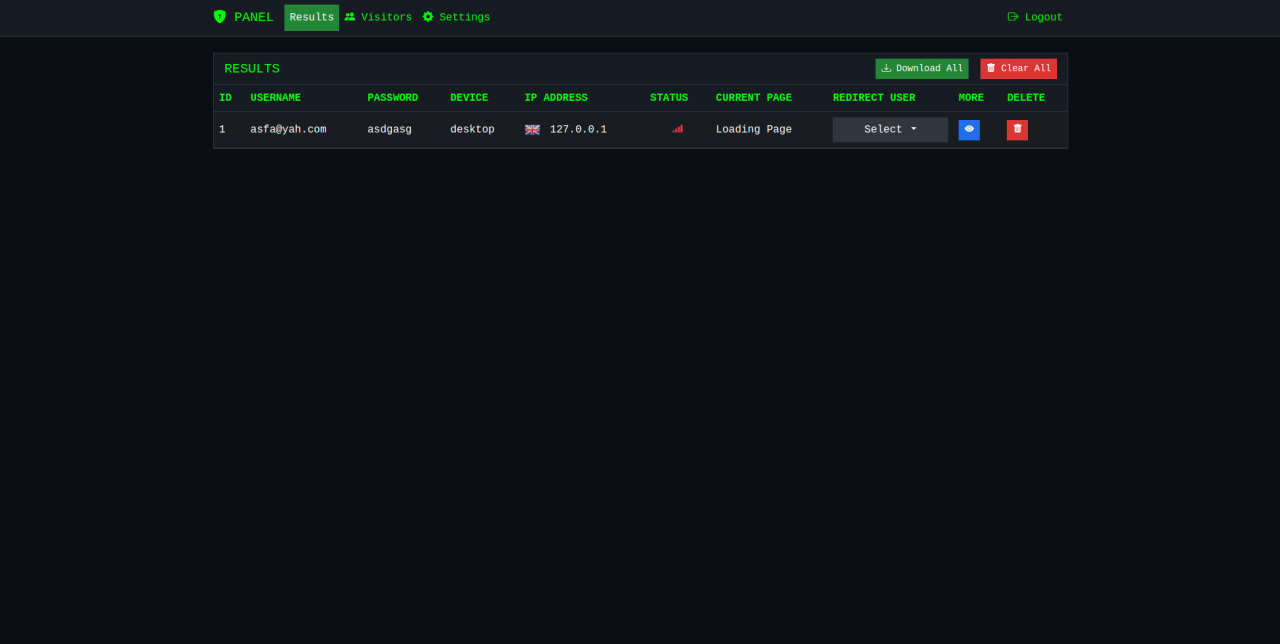Switch to the Visitors tab

378,17
